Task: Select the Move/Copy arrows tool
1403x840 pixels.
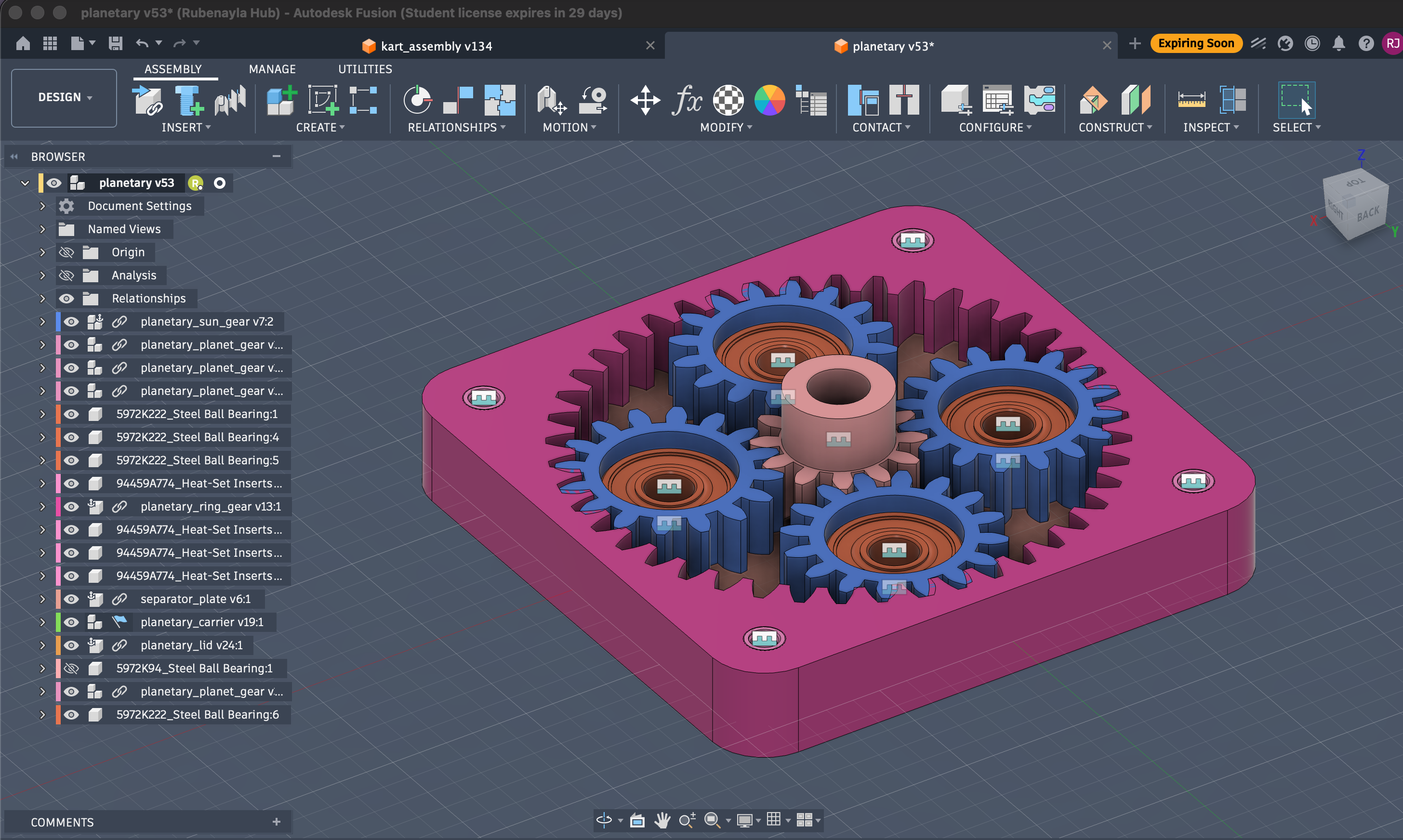Action: 646,100
